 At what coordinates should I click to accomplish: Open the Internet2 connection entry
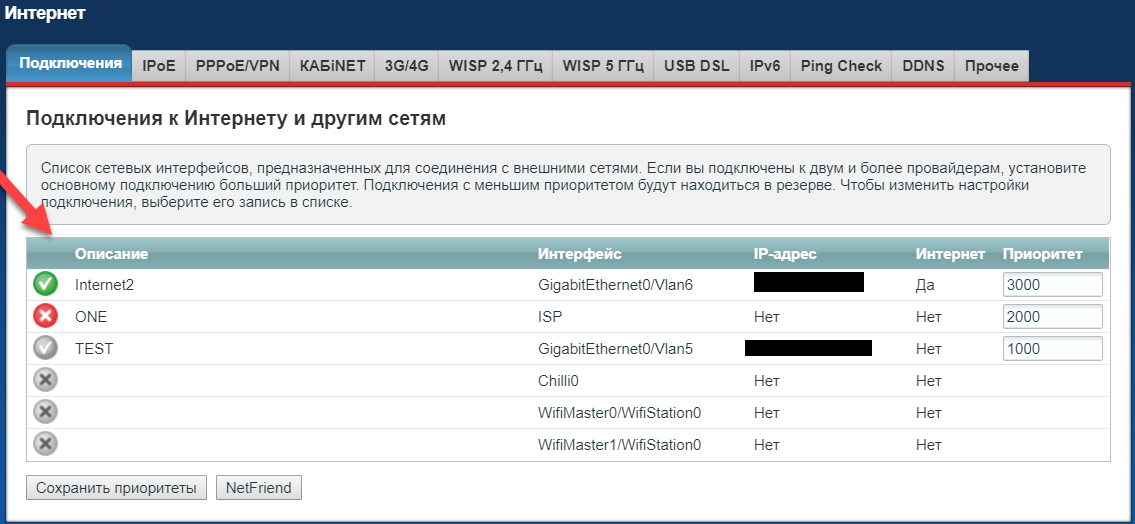pos(104,285)
